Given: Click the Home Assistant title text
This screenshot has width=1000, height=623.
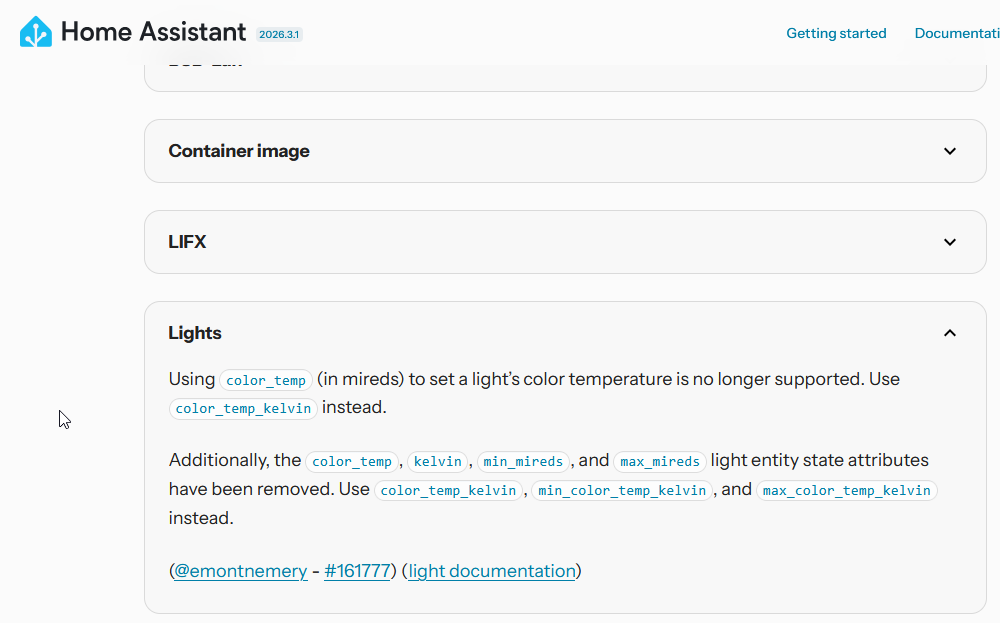Looking at the screenshot, I should [x=153, y=32].
